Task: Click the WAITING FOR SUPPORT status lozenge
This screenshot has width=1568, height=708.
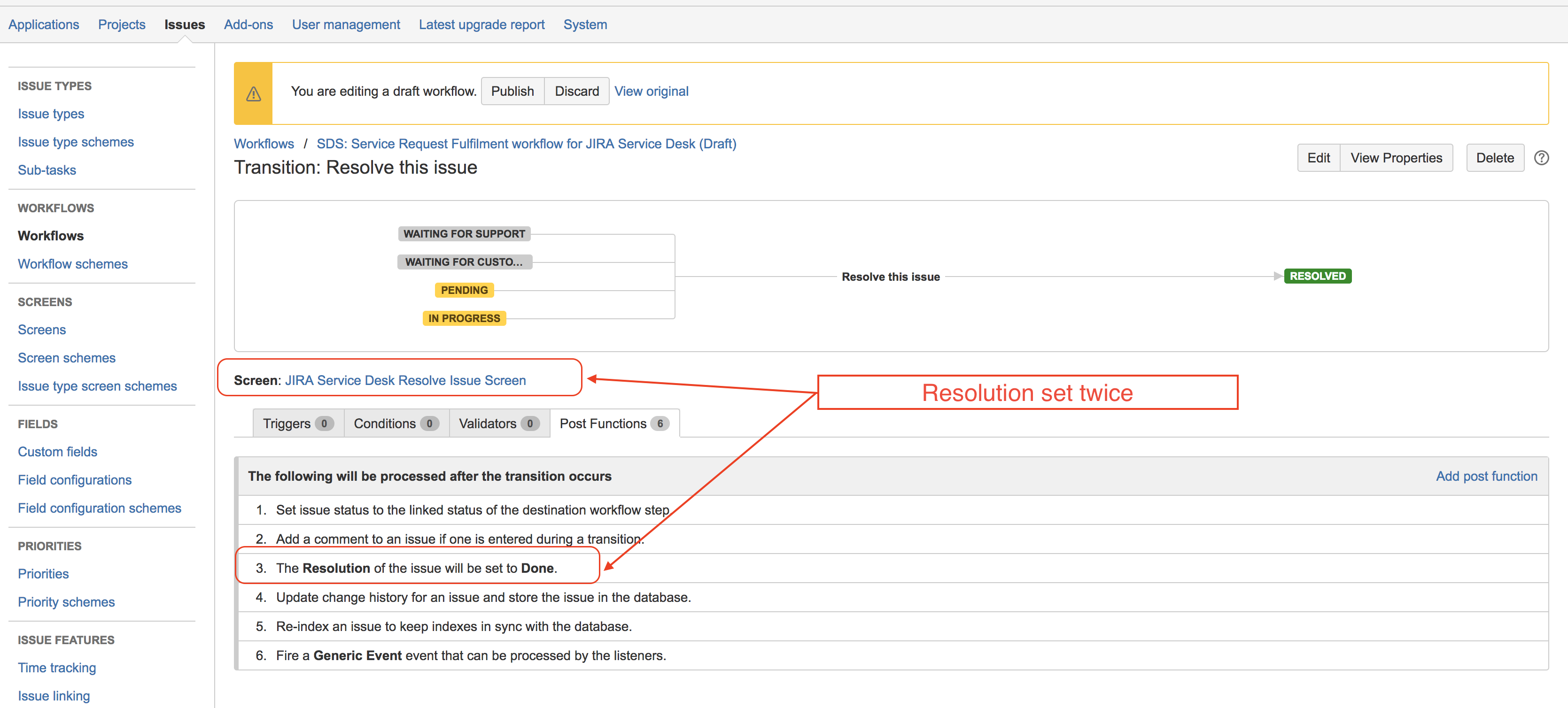Action: pos(464,234)
